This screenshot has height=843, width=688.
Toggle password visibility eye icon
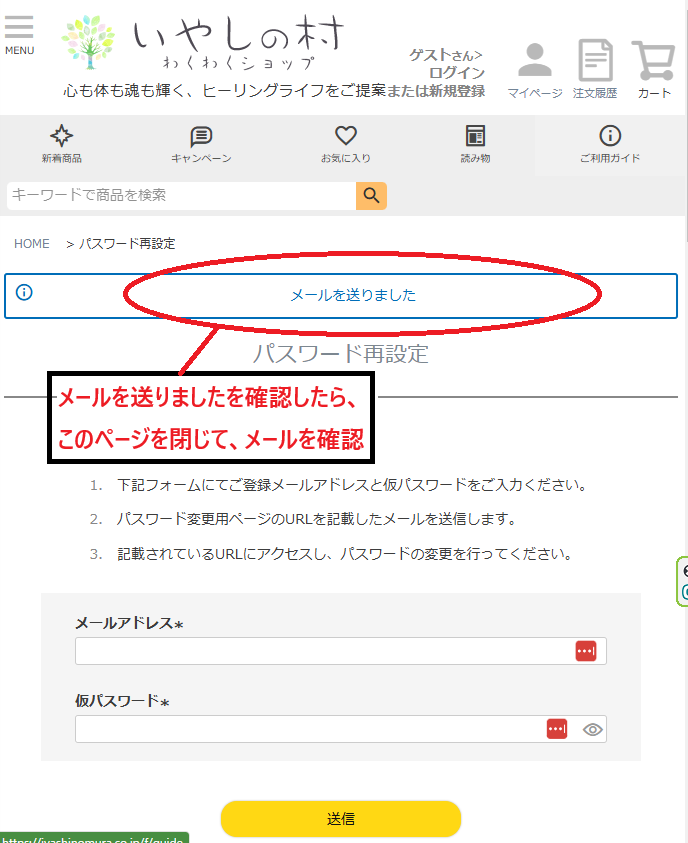point(592,729)
